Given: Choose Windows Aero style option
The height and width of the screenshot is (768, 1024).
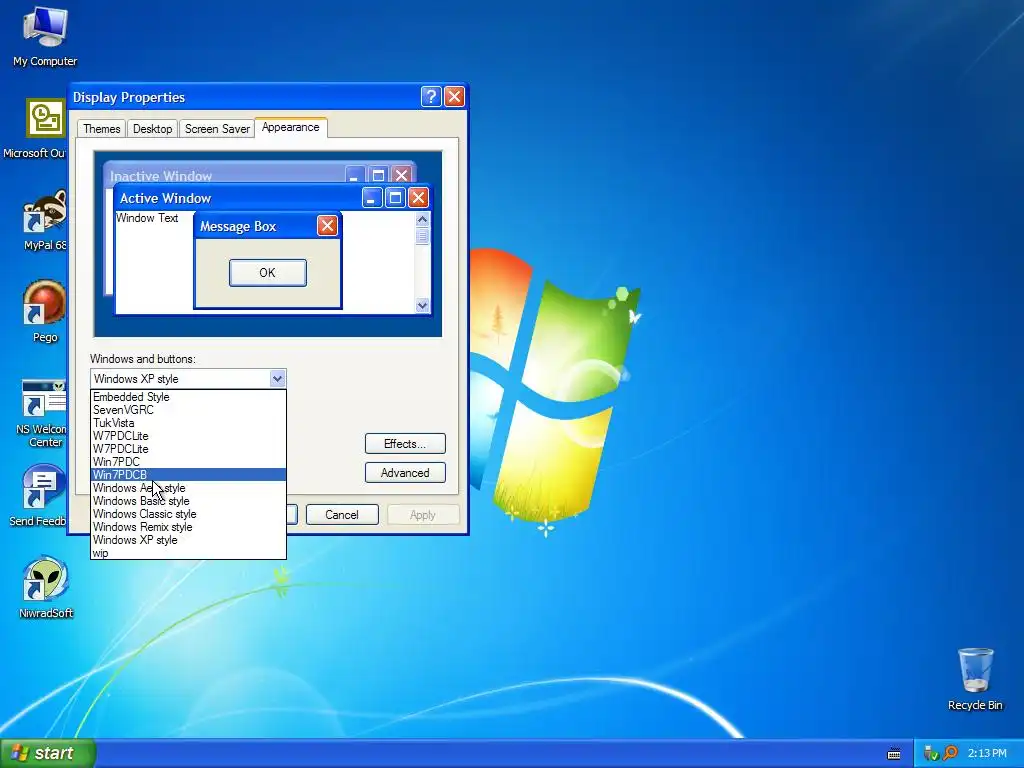Looking at the screenshot, I should tap(188, 488).
